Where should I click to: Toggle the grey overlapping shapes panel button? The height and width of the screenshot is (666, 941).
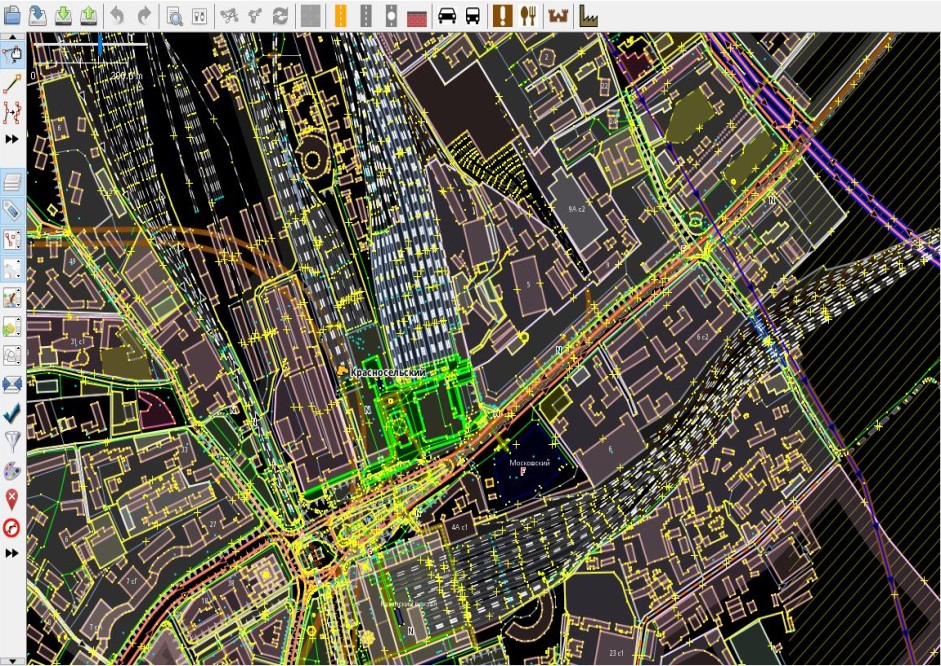[12, 355]
